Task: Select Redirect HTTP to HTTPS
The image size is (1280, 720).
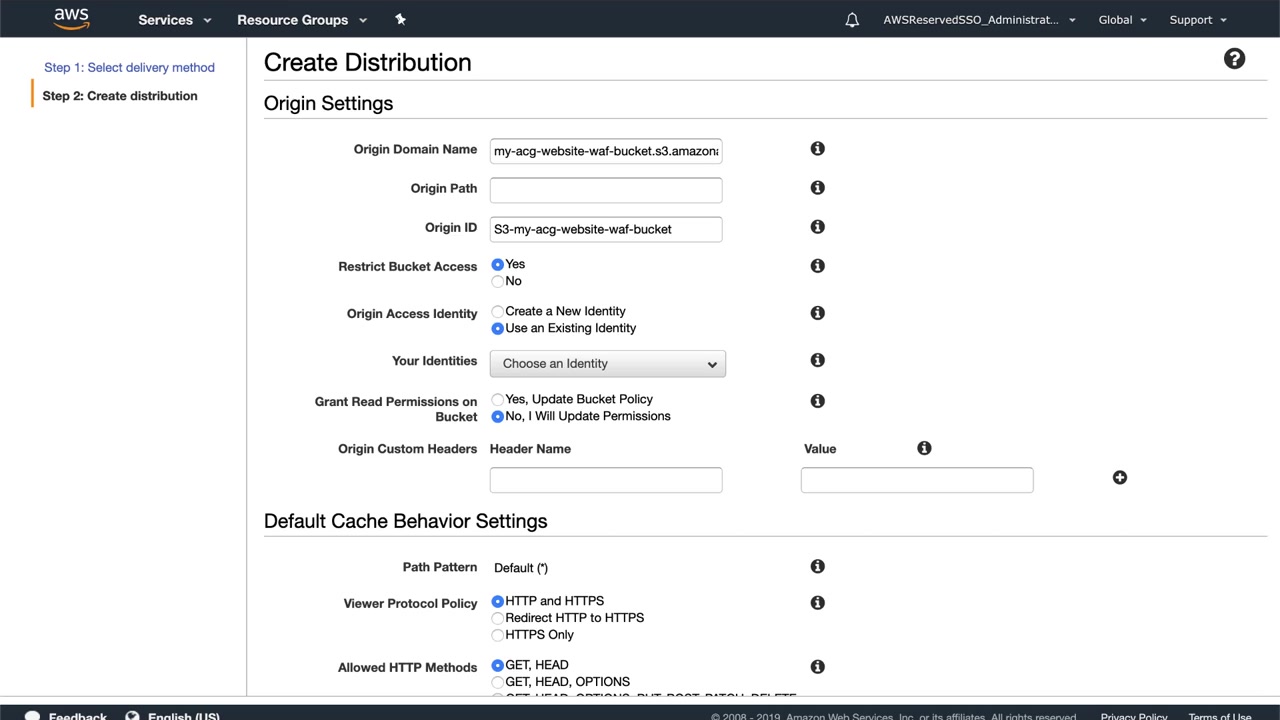Action: click(498, 618)
